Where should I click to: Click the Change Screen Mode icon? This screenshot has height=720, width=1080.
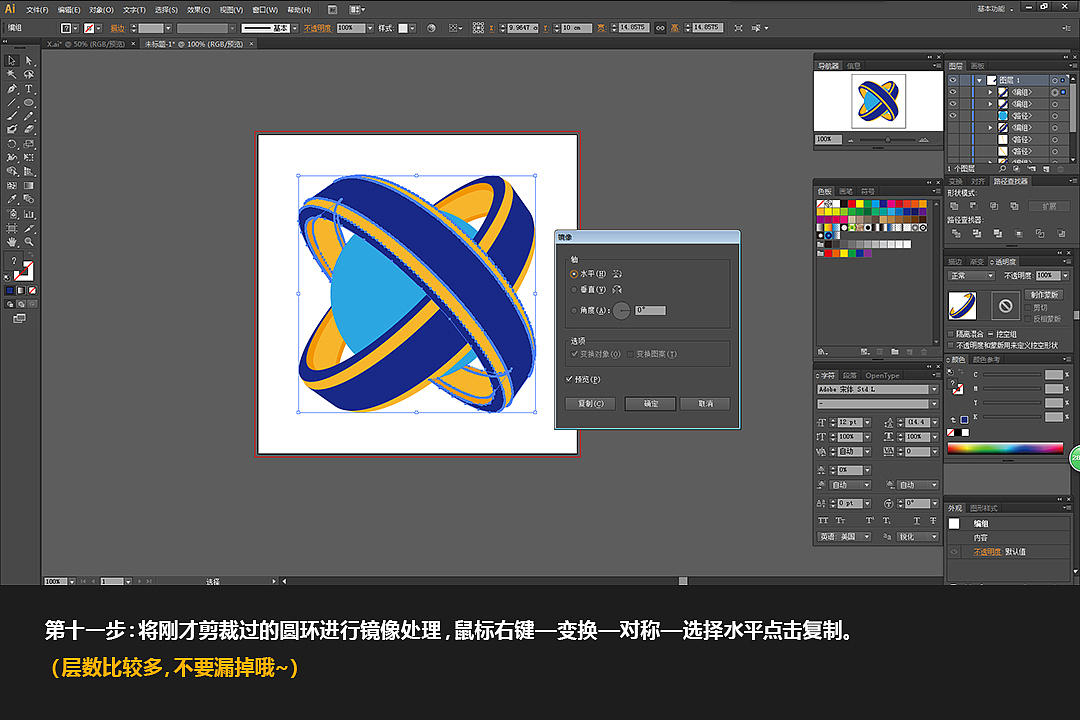point(19,318)
